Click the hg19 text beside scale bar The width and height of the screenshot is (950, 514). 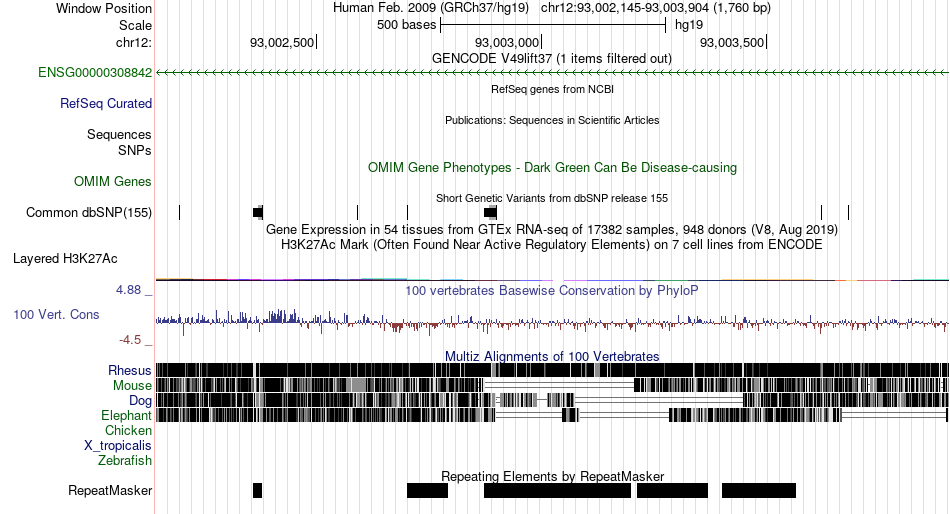pos(689,25)
